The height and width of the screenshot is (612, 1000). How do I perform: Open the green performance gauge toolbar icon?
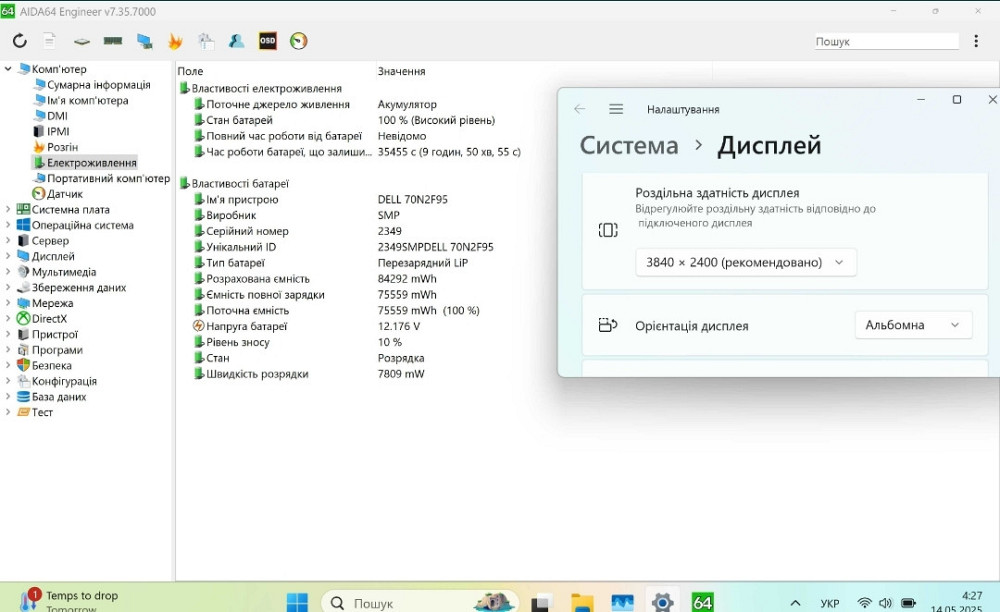(x=296, y=41)
